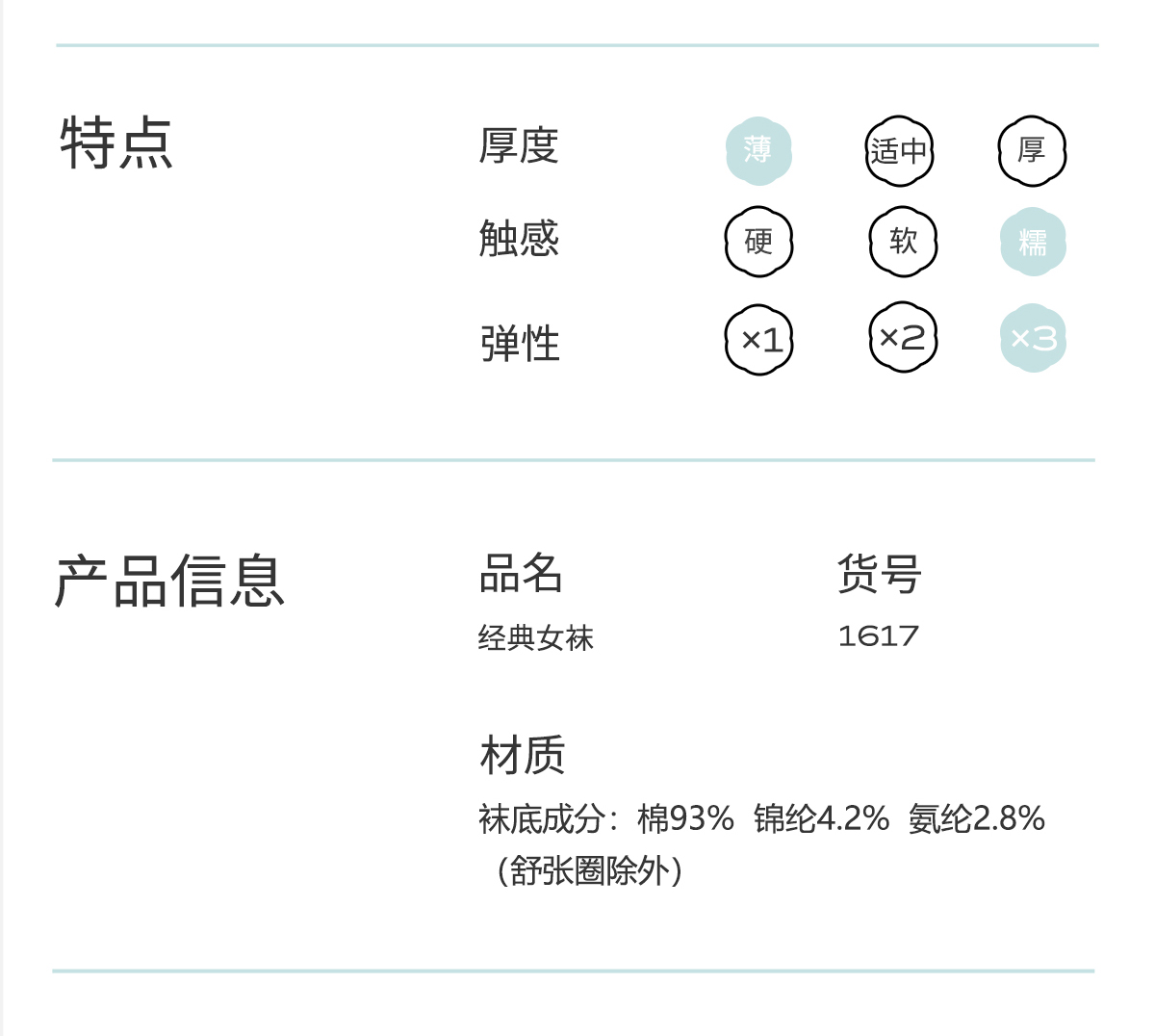This screenshot has width=1155, height=1036.
Task: Click the 特点 section heading
Action: coord(116,143)
